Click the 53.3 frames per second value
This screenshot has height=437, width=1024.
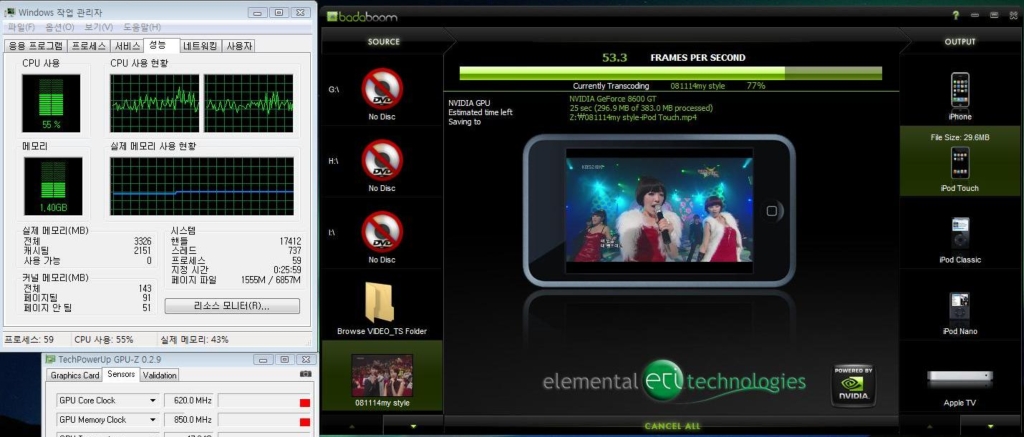615,57
